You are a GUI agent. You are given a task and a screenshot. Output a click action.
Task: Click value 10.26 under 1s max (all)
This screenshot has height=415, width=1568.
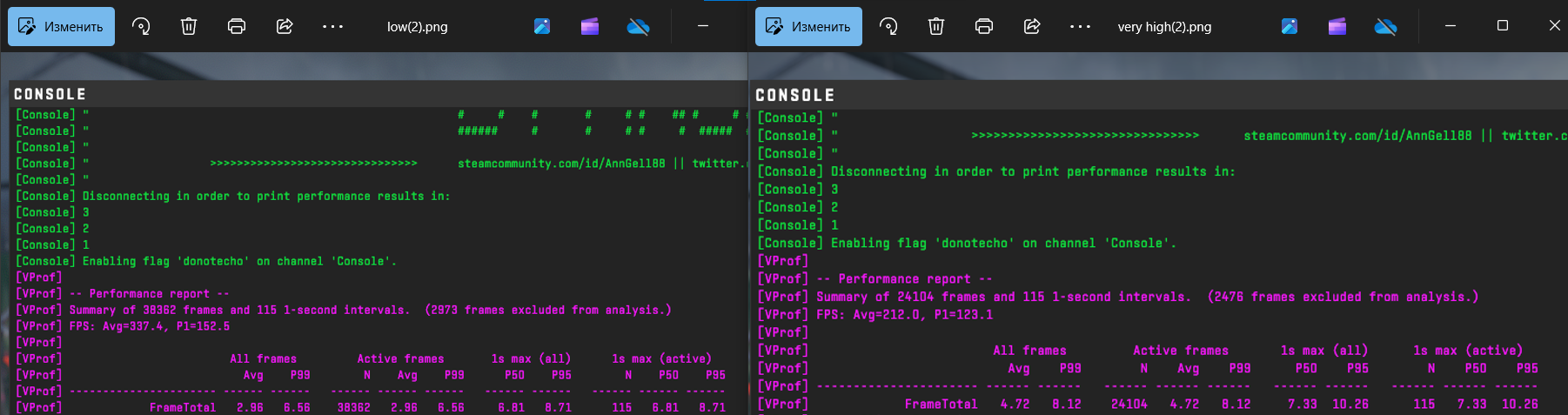point(1350,404)
